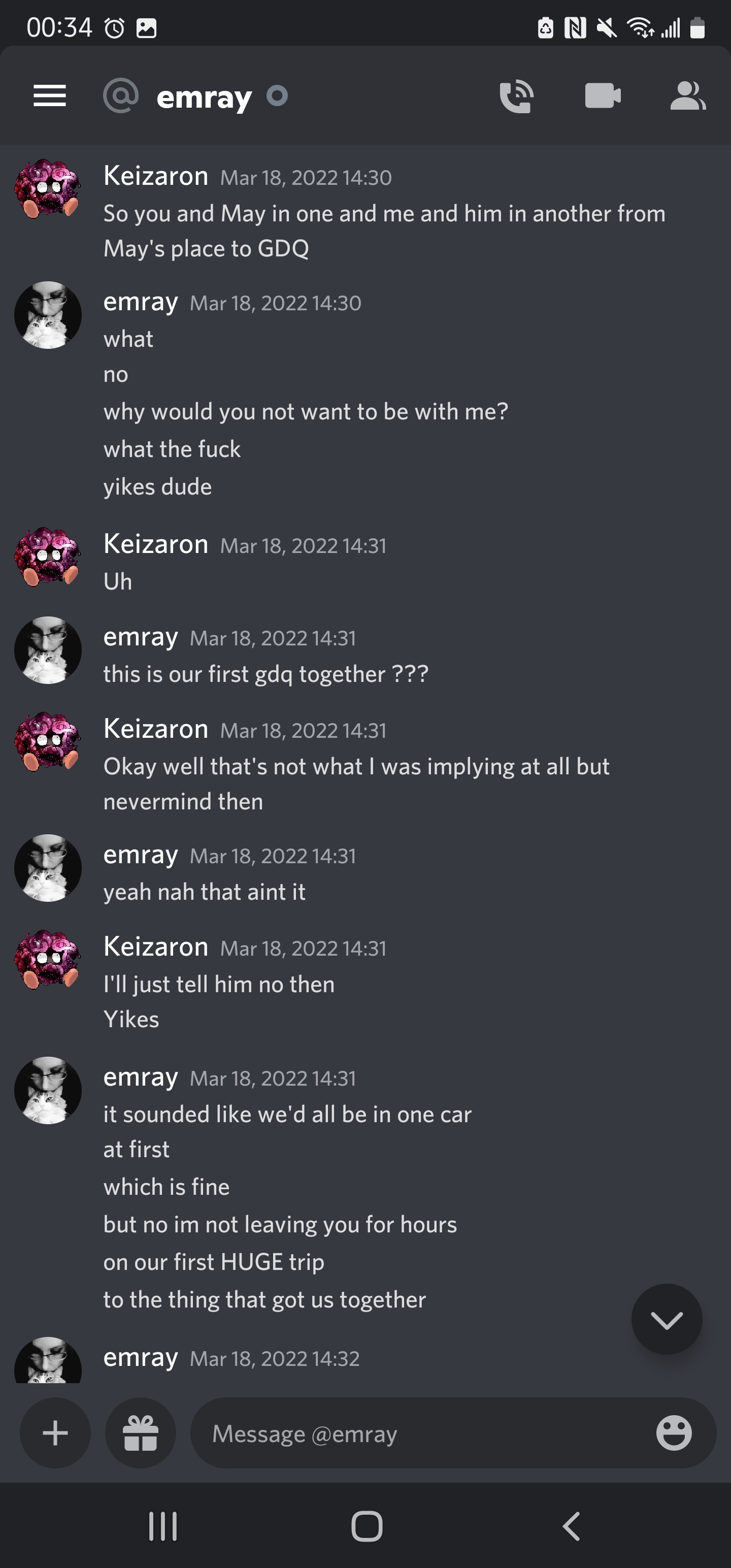Image resolution: width=731 pixels, height=1568 pixels.
Task: Open emray's avatar beside 'what' message
Action: 48,315
